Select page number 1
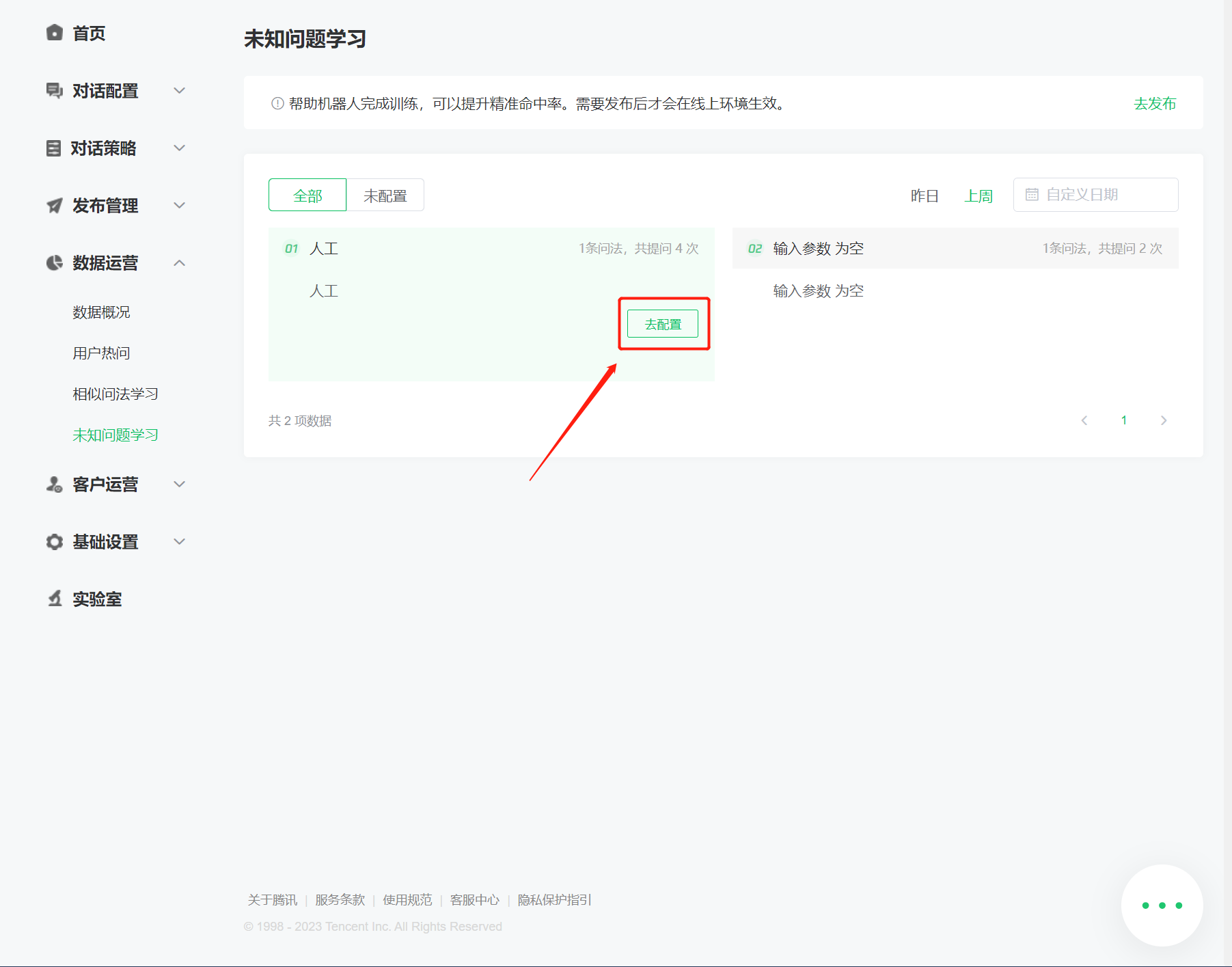 point(1124,420)
